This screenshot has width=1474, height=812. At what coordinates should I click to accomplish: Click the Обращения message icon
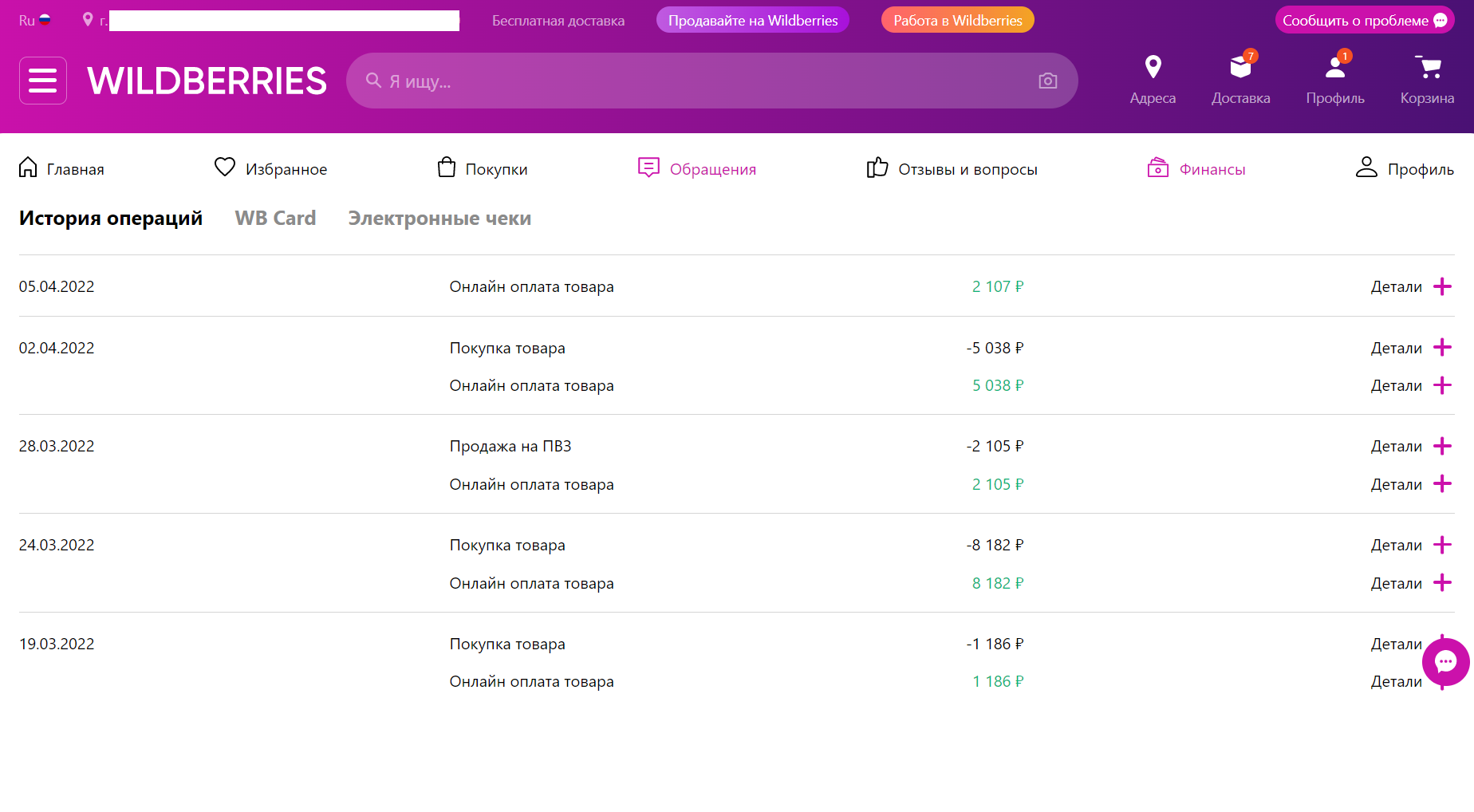coord(648,168)
